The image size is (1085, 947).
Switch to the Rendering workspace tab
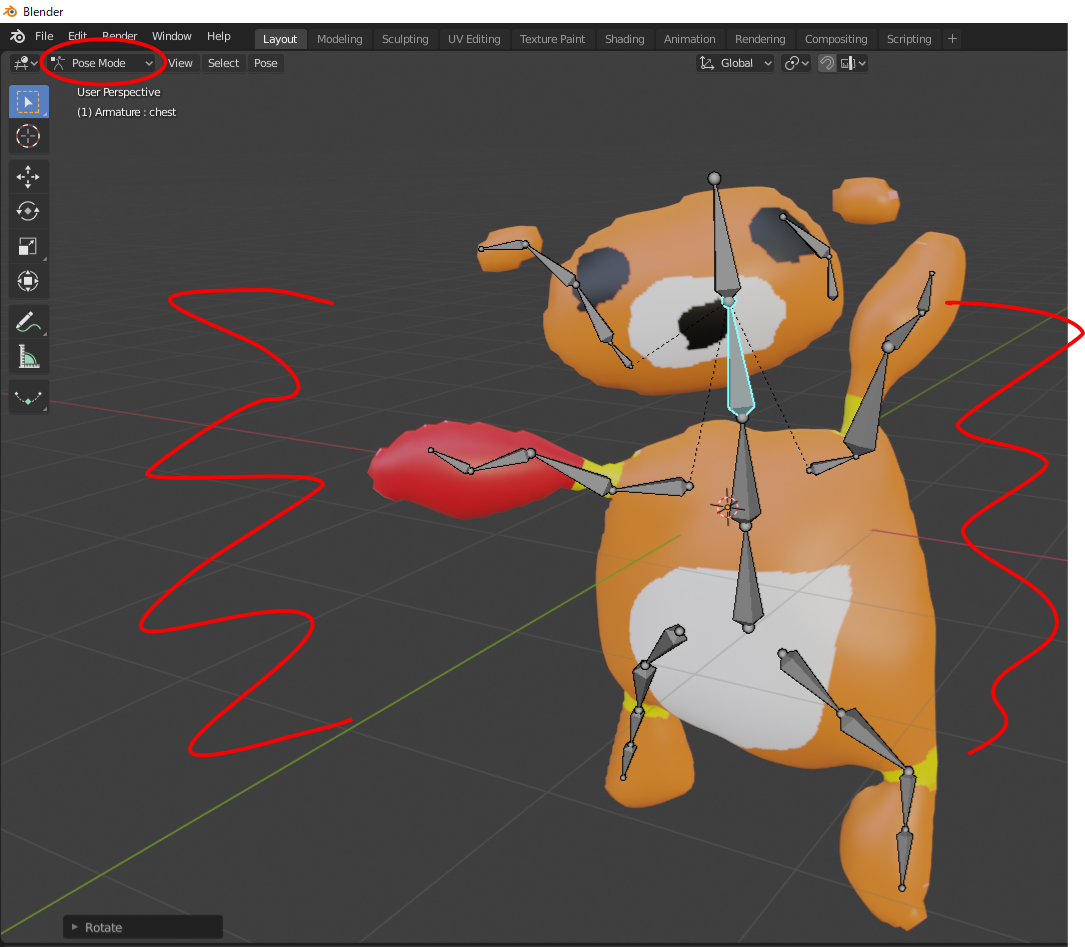[x=760, y=39]
